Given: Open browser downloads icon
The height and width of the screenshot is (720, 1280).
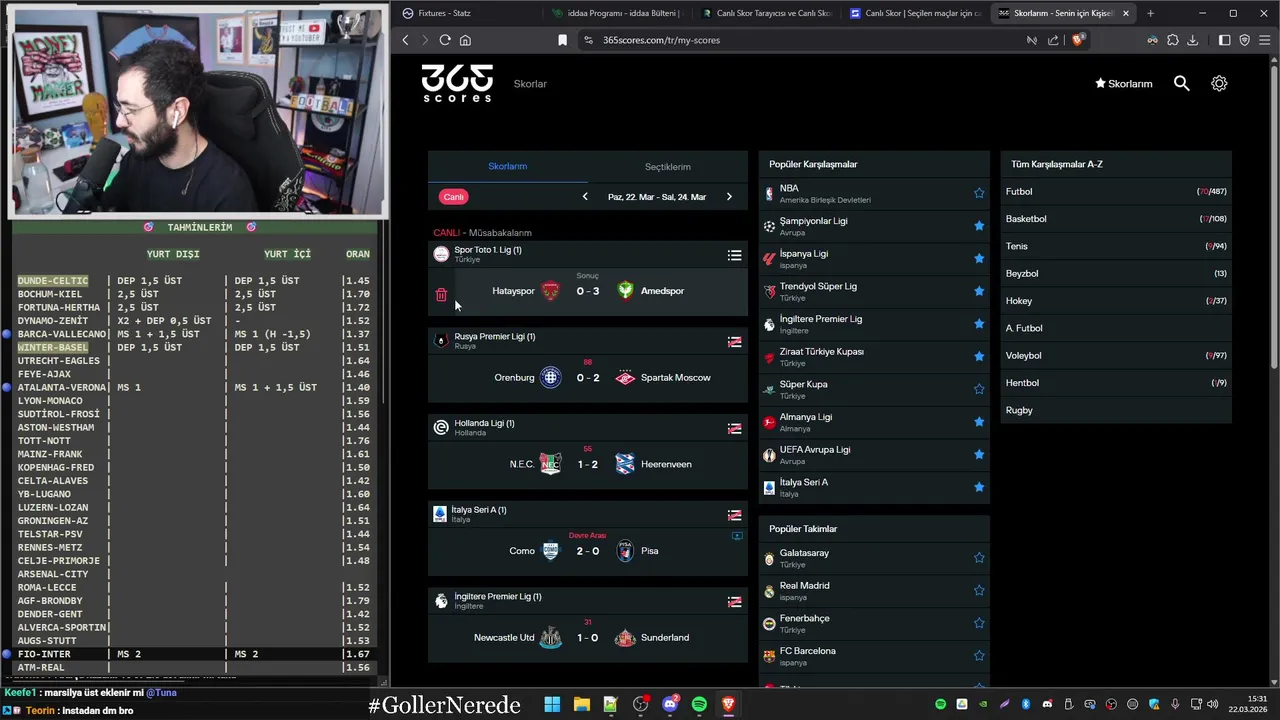Looking at the screenshot, I should click(1193, 40).
